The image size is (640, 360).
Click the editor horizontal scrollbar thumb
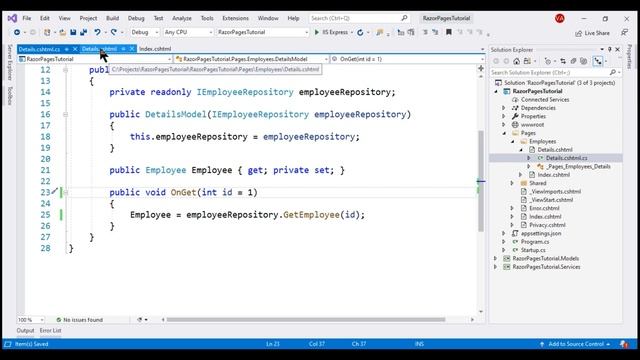306,320
